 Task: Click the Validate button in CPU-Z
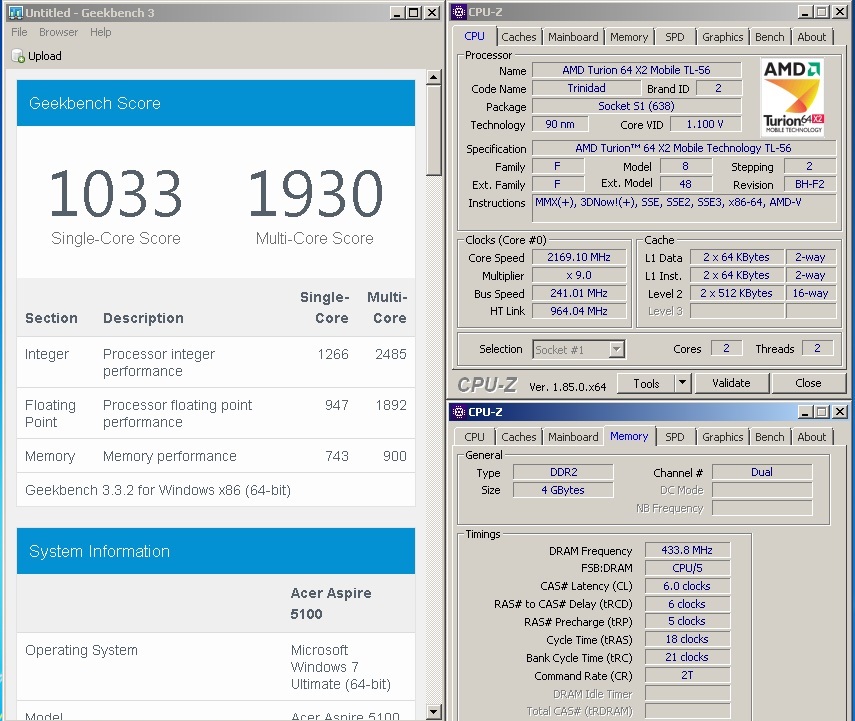click(x=731, y=383)
